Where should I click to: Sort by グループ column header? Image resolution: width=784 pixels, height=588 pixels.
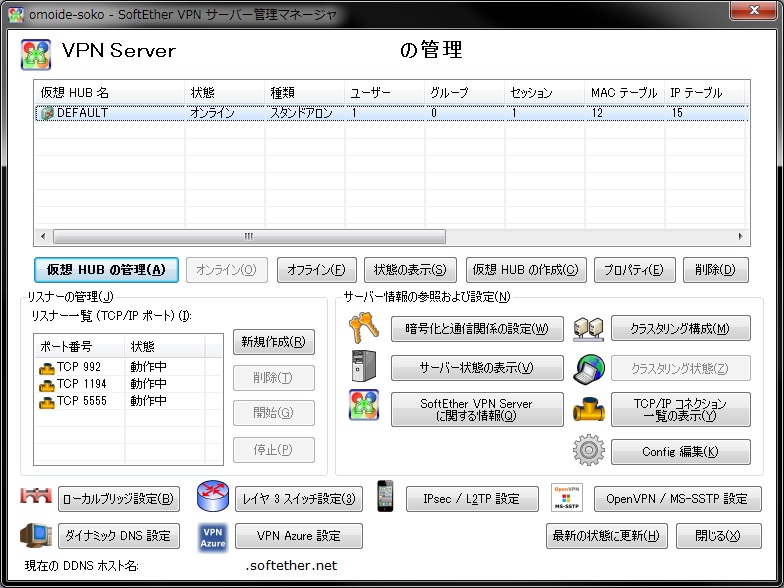[464, 92]
